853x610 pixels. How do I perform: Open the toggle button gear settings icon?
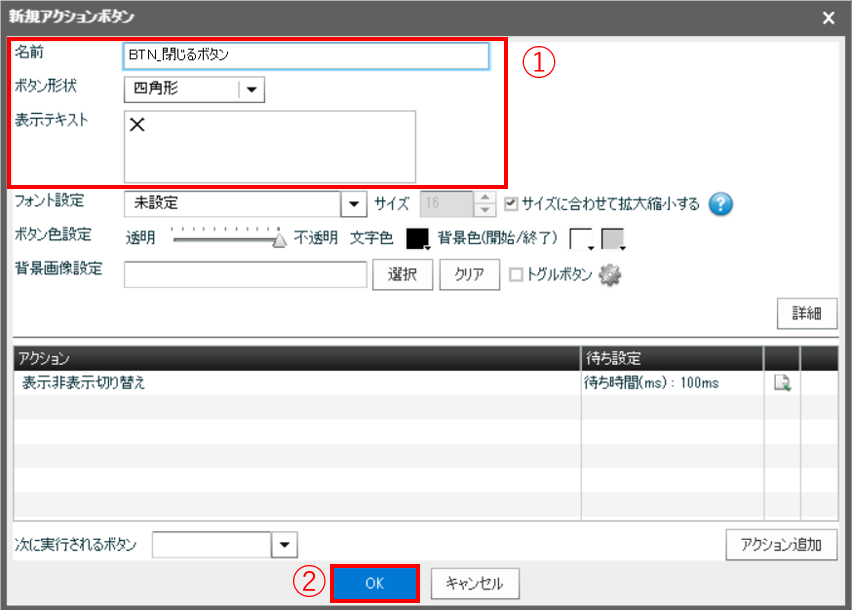tap(610, 275)
